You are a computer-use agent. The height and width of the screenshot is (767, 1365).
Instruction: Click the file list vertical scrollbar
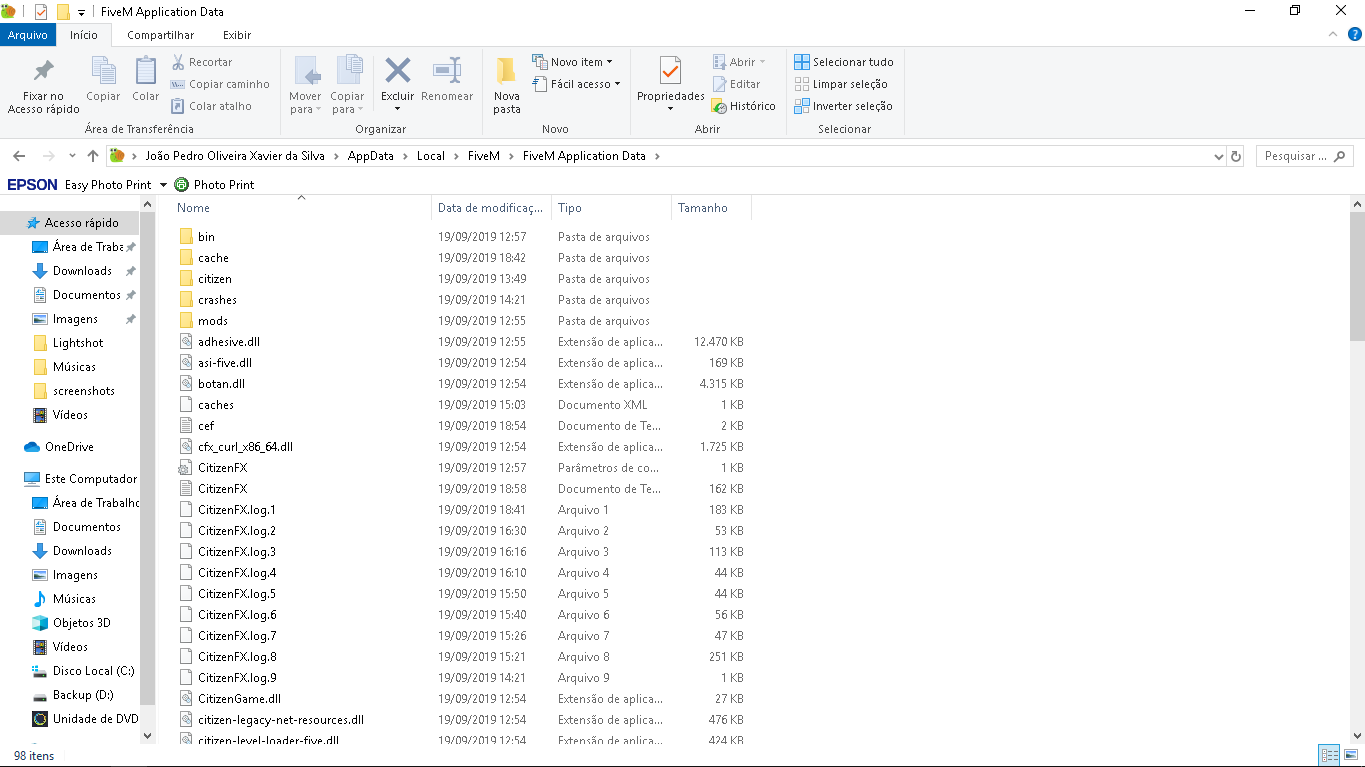(x=1357, y=276)
